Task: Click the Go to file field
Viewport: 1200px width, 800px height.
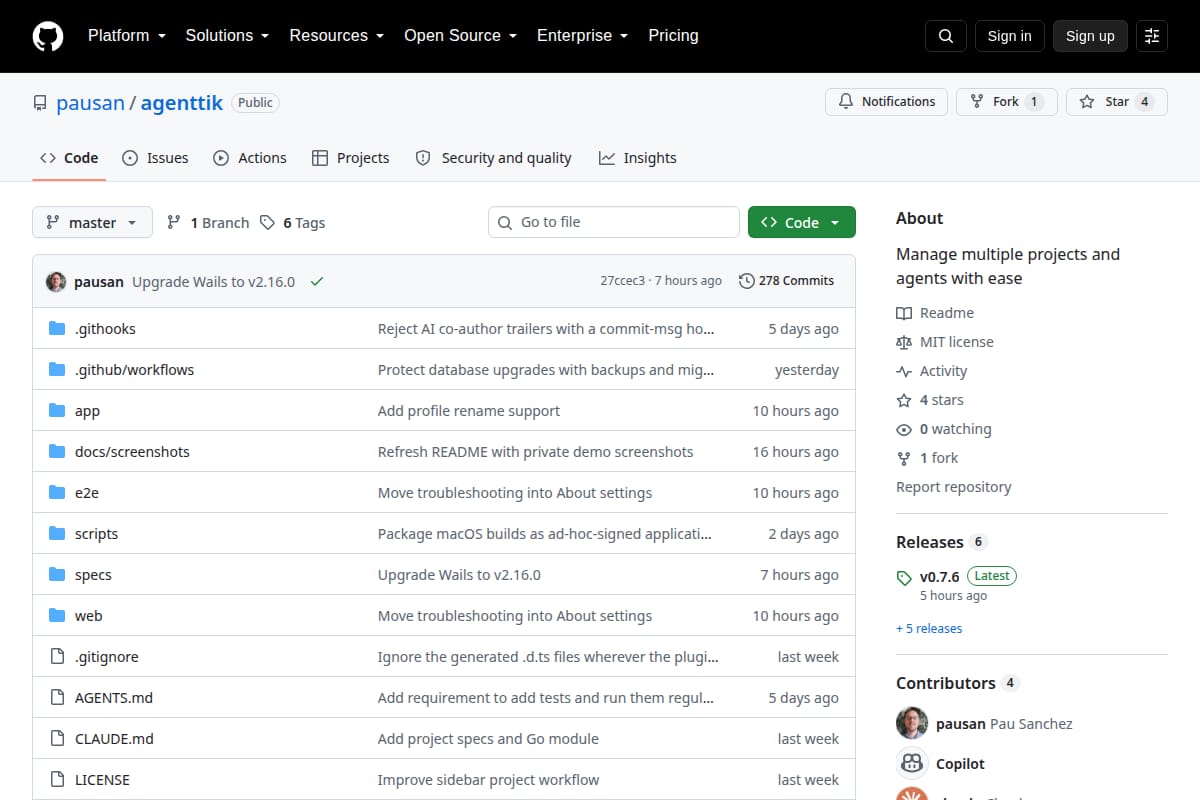Action: 614,222
